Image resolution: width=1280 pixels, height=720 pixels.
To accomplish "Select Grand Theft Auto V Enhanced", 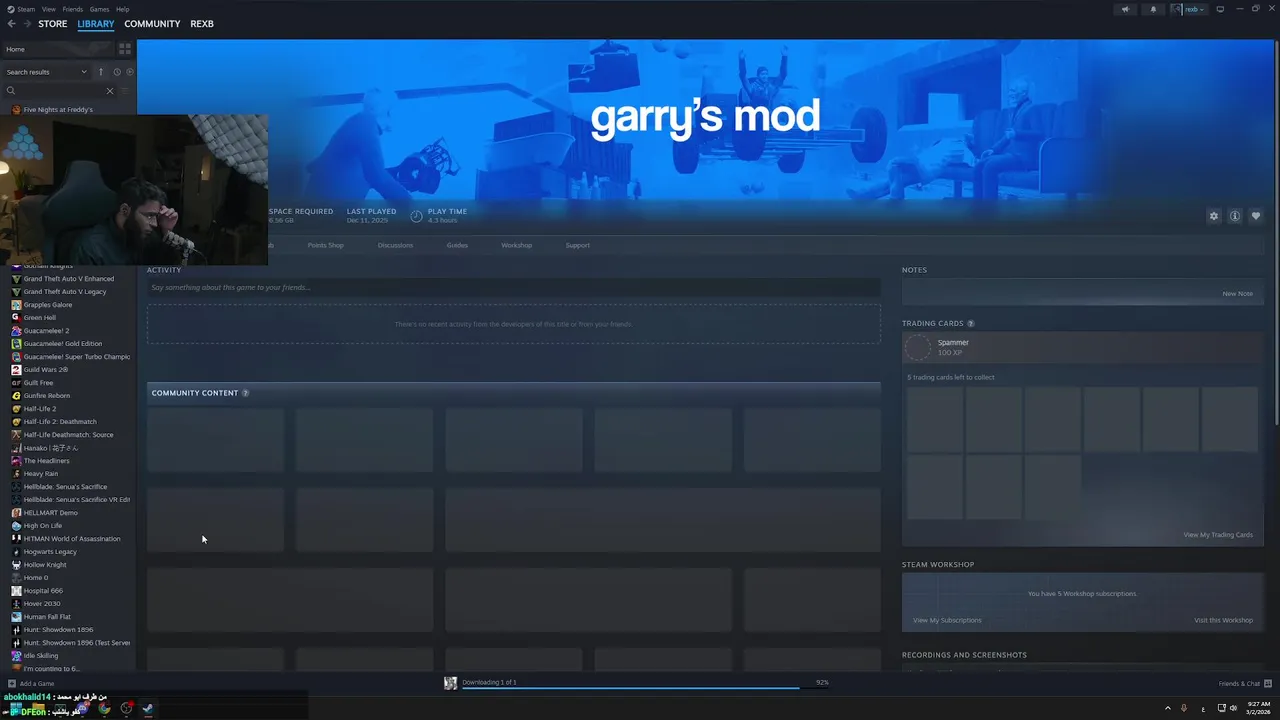I will (x=69, y=279).
